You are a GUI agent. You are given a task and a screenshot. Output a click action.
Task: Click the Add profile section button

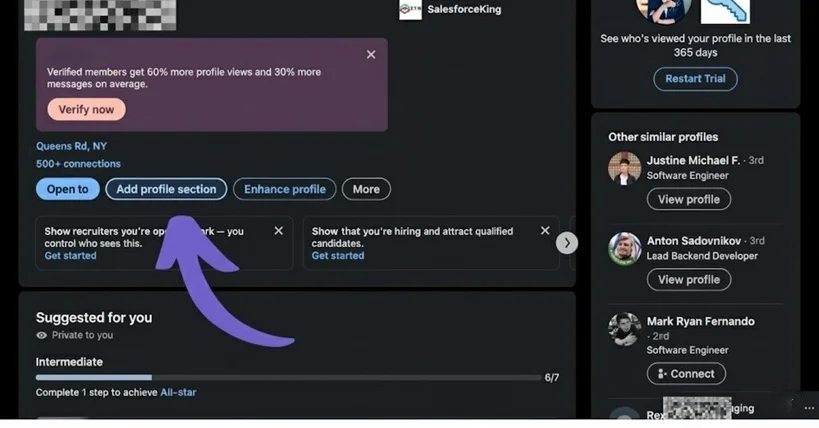coord(166,189)
